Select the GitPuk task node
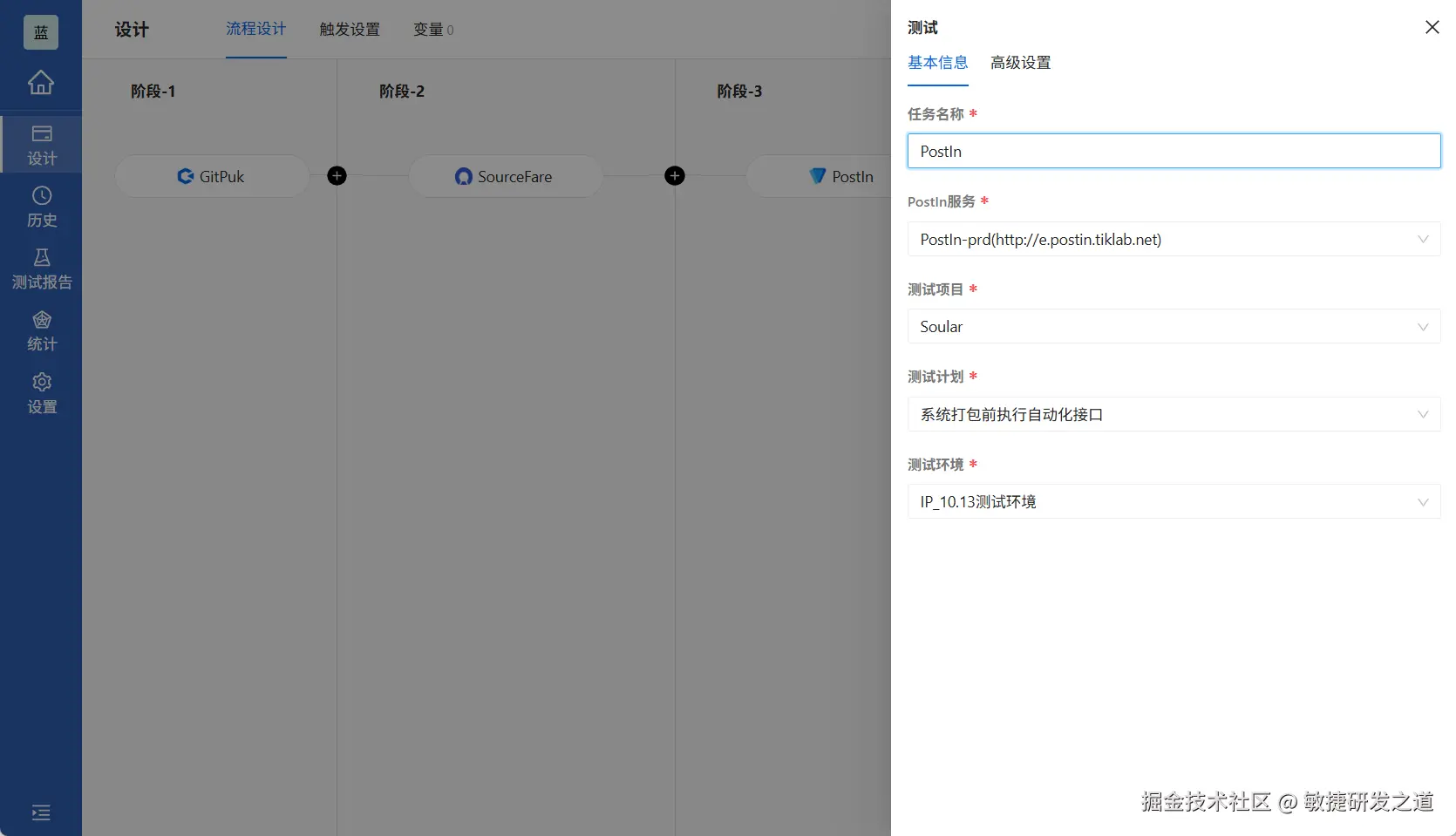This screenshot has width=1456, height=836. pos(212,176)
